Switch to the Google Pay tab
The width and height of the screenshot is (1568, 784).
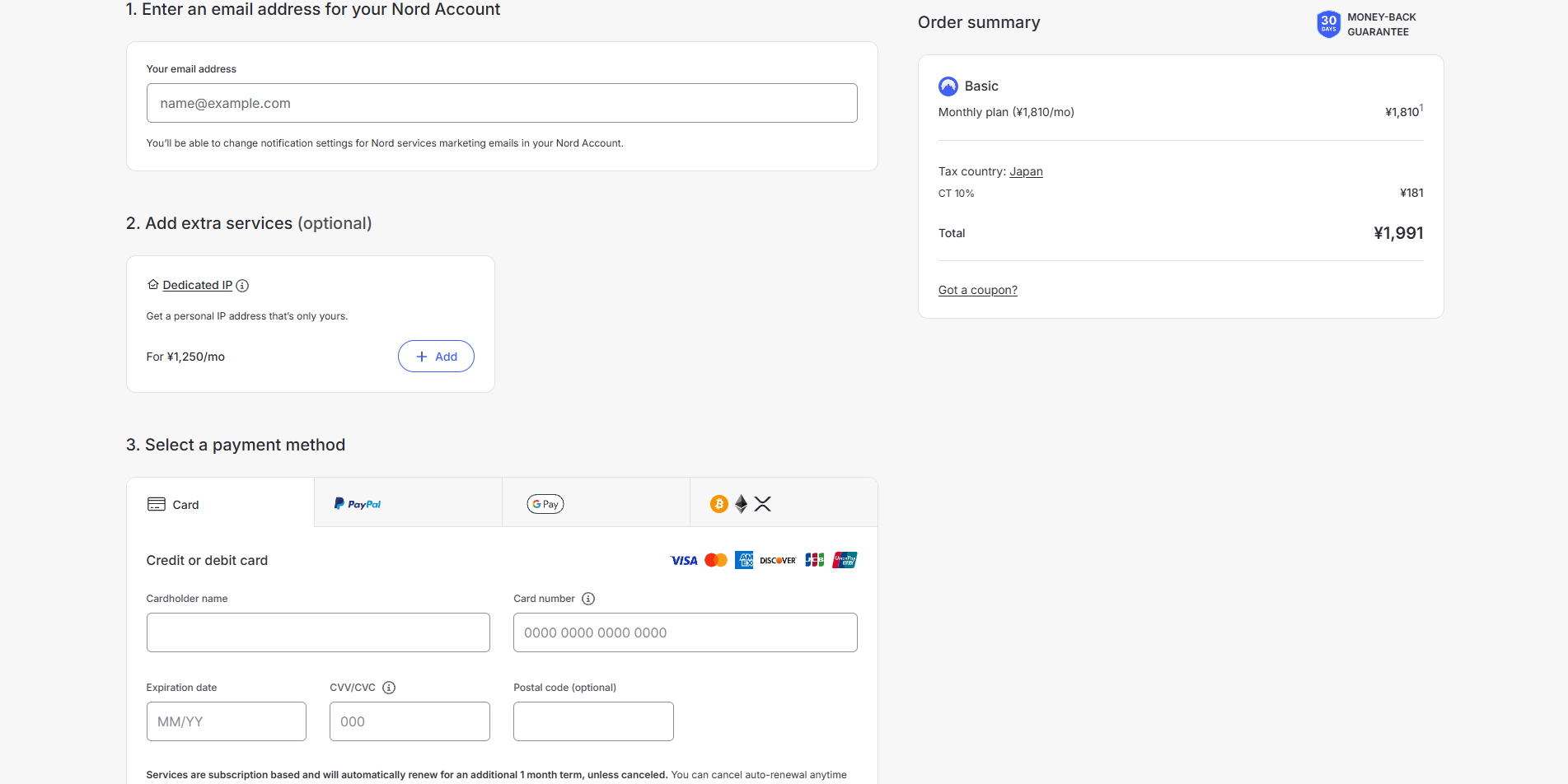tap(597, 502)
